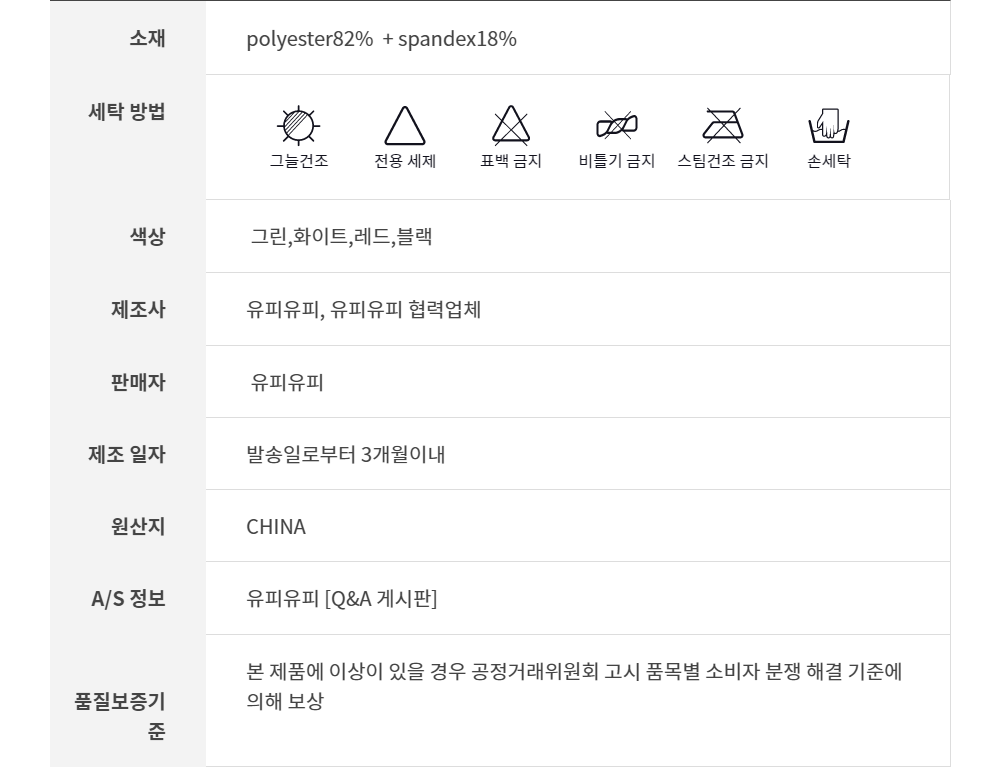Click the 세탁 방법 row header
This screenshot has height=767, width=1000.
pyautogui.click(x=127, y=111)
